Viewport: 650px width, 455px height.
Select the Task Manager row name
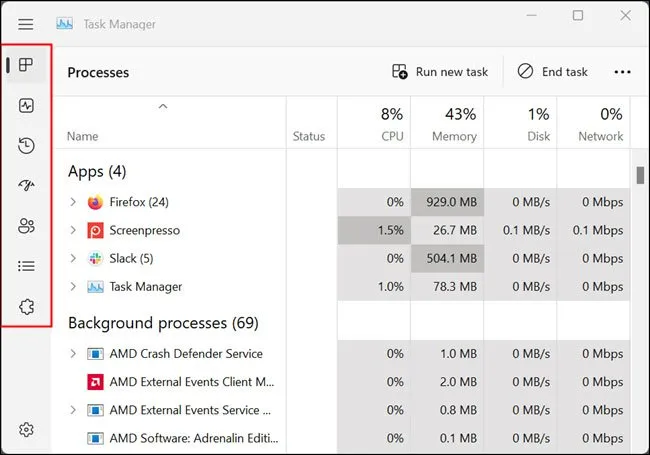point(146,287)
